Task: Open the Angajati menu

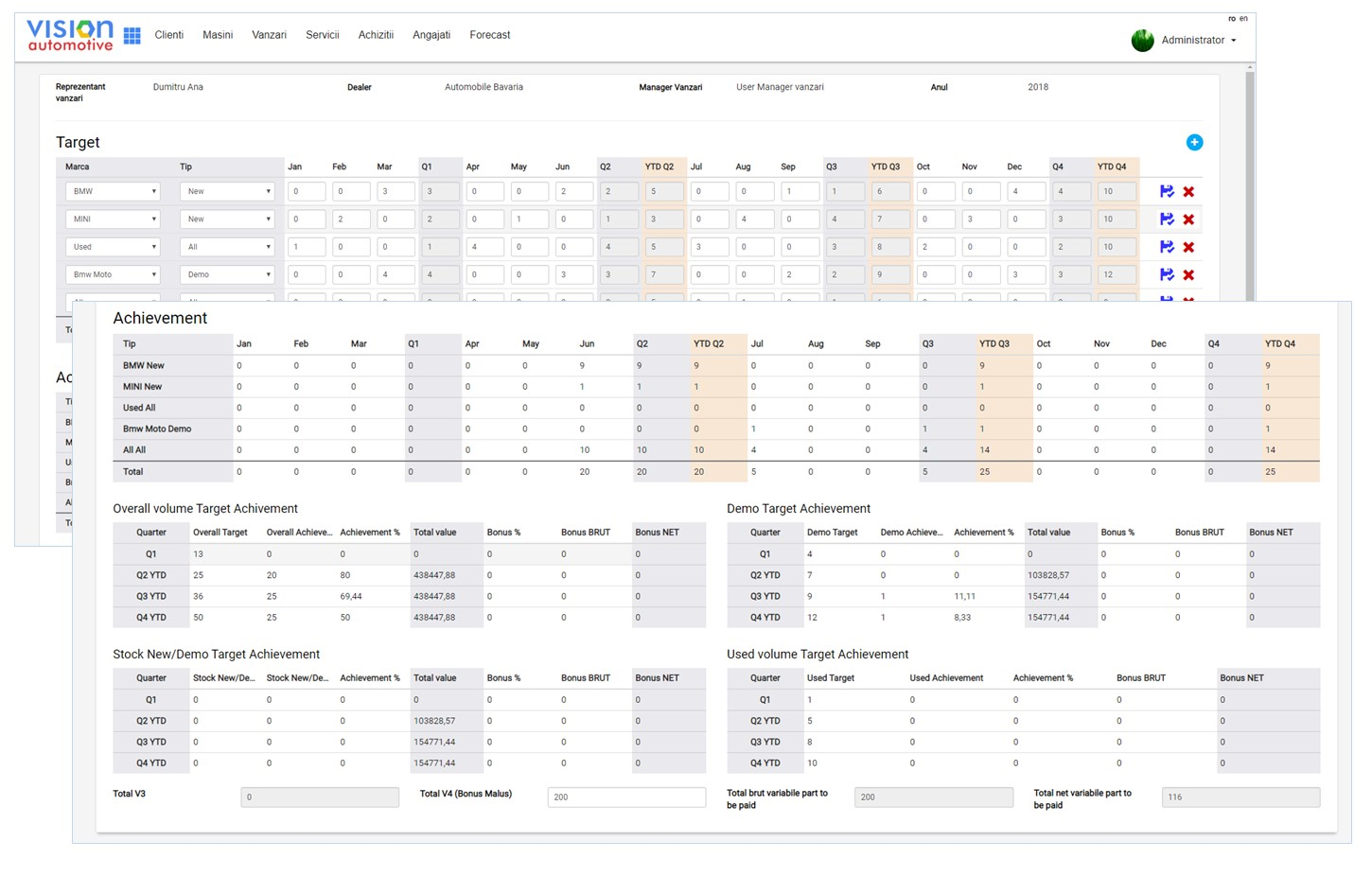Action: click(x=431, y=35)
